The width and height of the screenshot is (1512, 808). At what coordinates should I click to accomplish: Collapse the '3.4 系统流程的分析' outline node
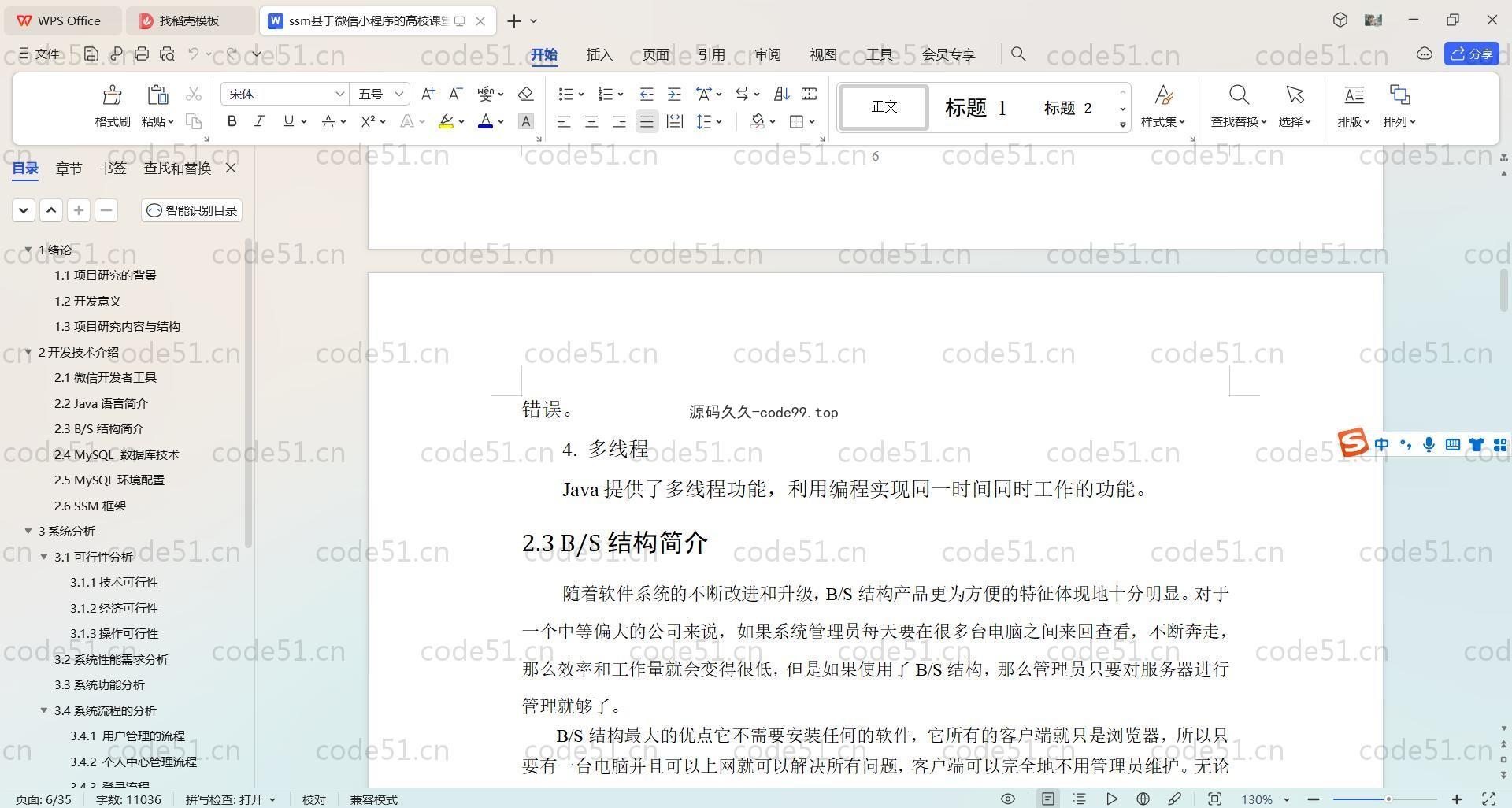coord(44,710)
